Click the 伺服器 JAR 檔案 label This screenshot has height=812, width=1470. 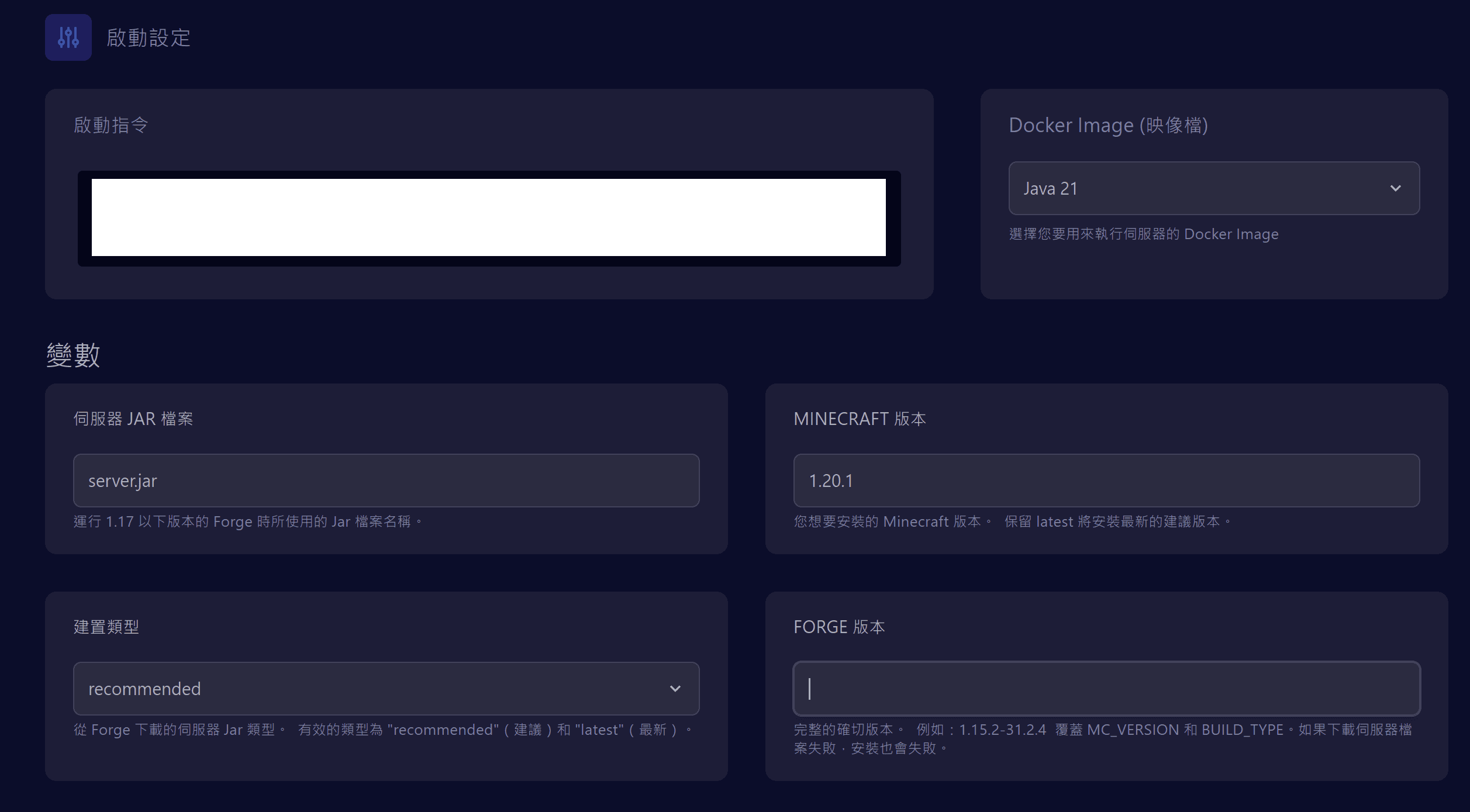[133, 419]
